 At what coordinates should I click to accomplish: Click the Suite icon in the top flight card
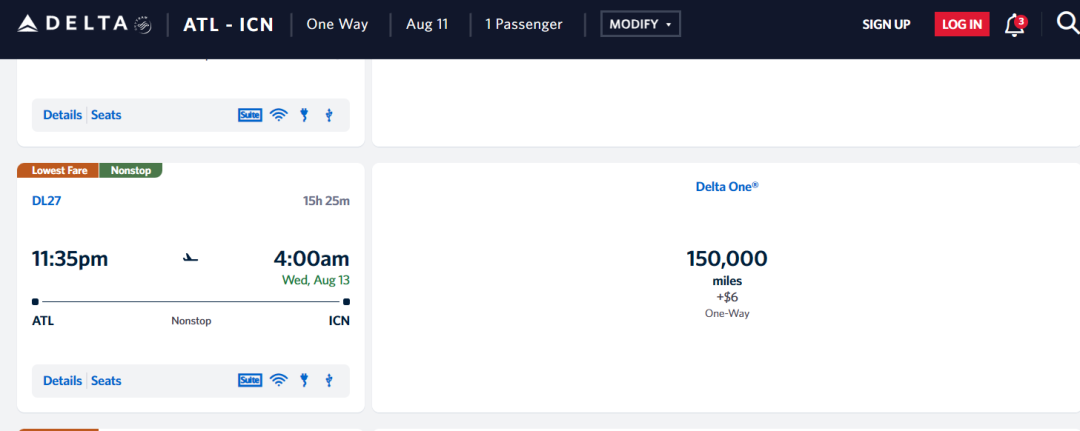click(250, 115)
